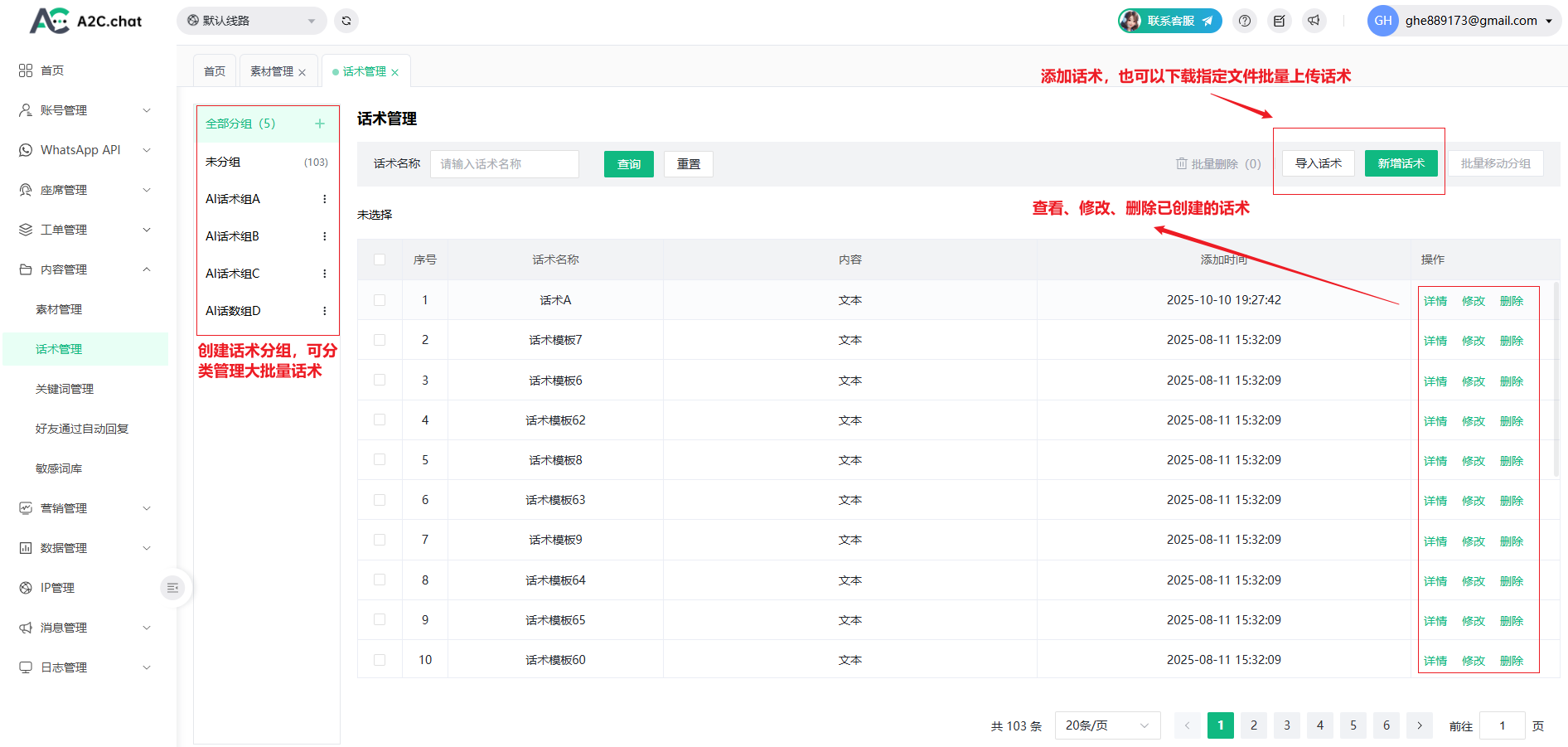The width and height of the screenshot is (1568, 747).
Task: Click the refresh icon beside the line selector
Action: 346,21
